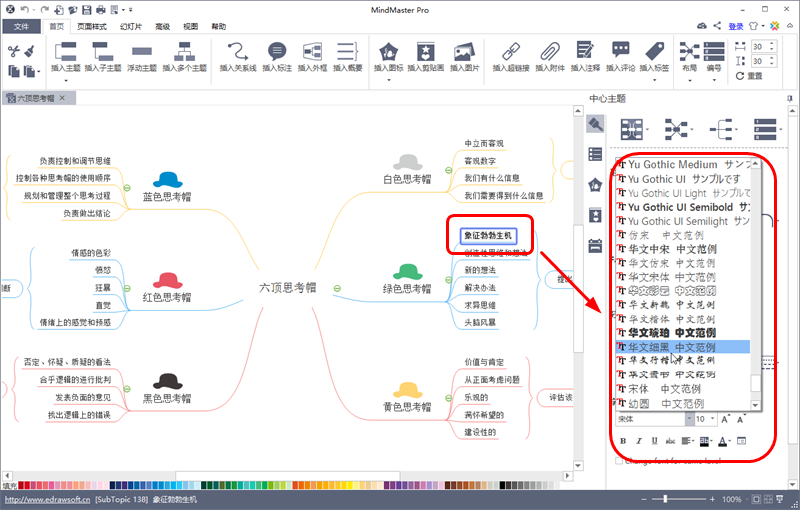Toggle Bold in the font format panel
Viewport: 800px width, 510px height.
pos(623,440)
